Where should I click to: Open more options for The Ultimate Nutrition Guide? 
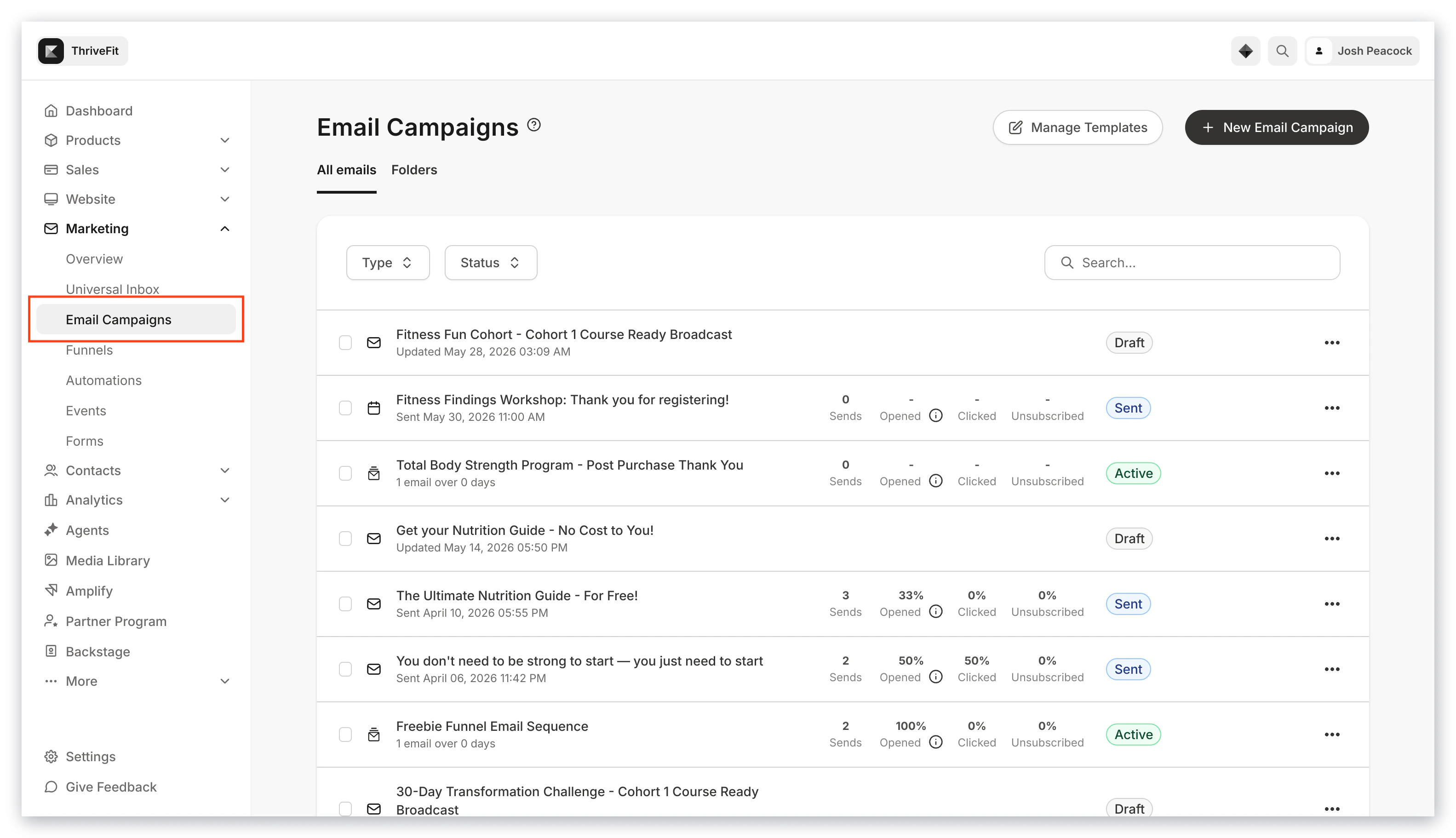point(1332,604)
